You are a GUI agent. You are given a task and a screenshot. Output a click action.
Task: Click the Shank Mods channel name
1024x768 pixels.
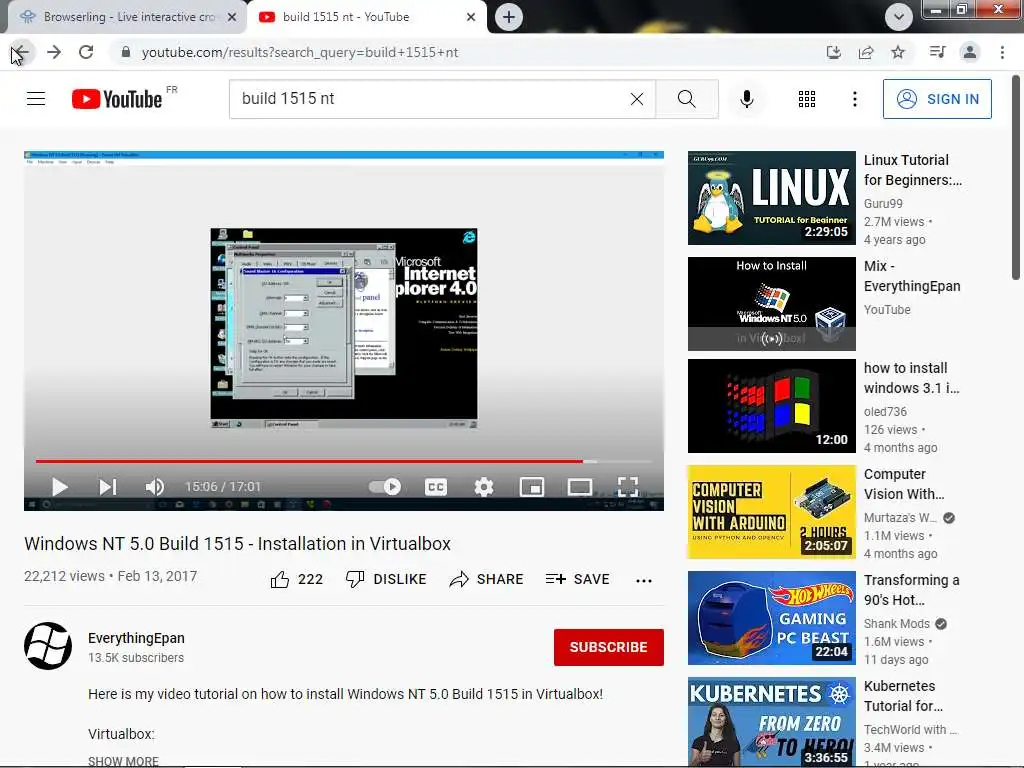[x=897, y=624]
